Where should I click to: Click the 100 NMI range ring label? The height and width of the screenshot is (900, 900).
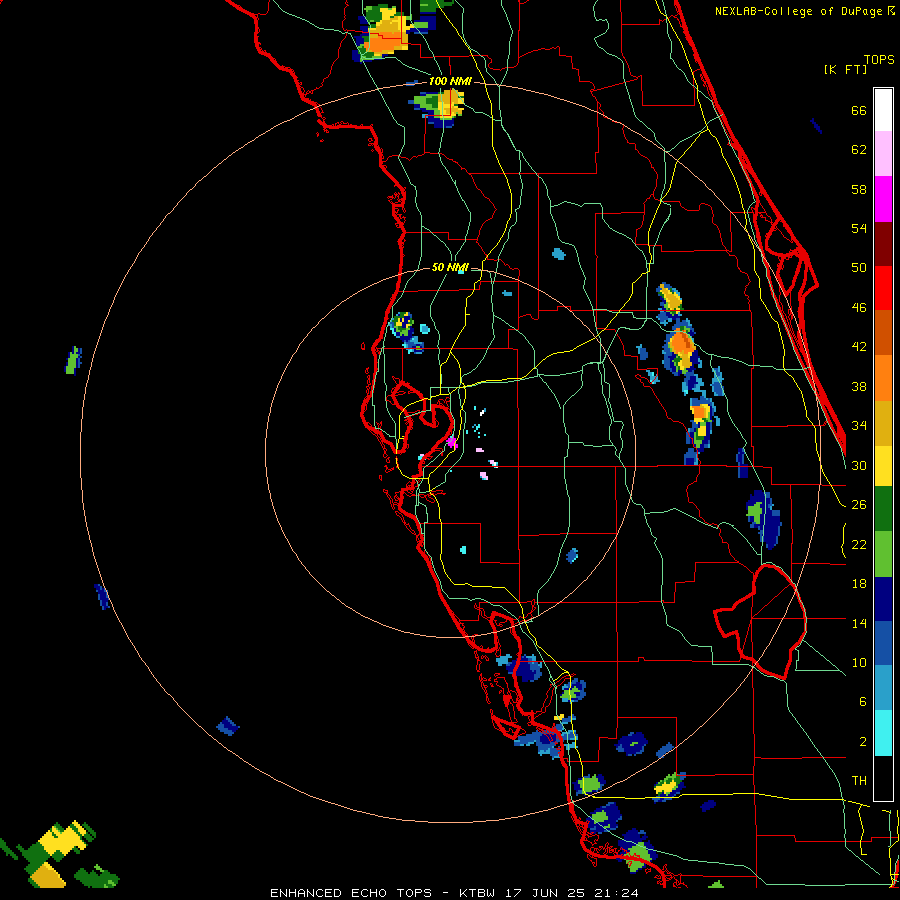[450, 82]
